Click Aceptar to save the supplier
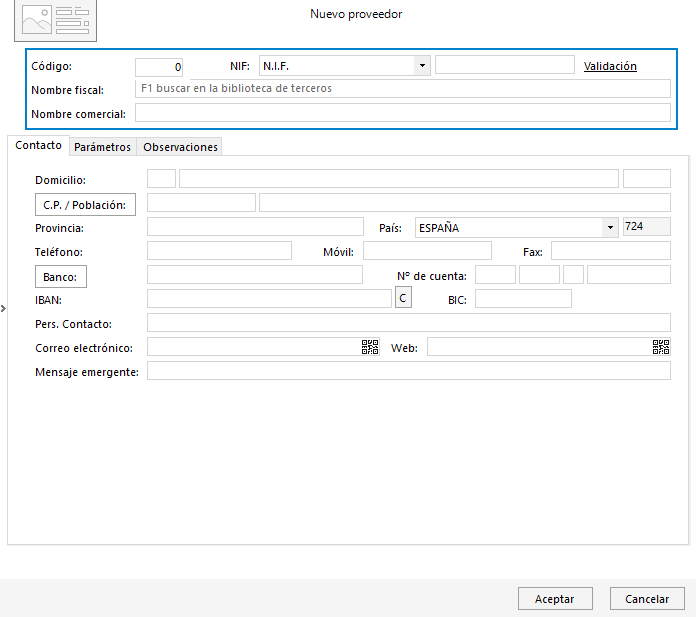The height and width of the screenshot is (617, 696). pos(555,599)
